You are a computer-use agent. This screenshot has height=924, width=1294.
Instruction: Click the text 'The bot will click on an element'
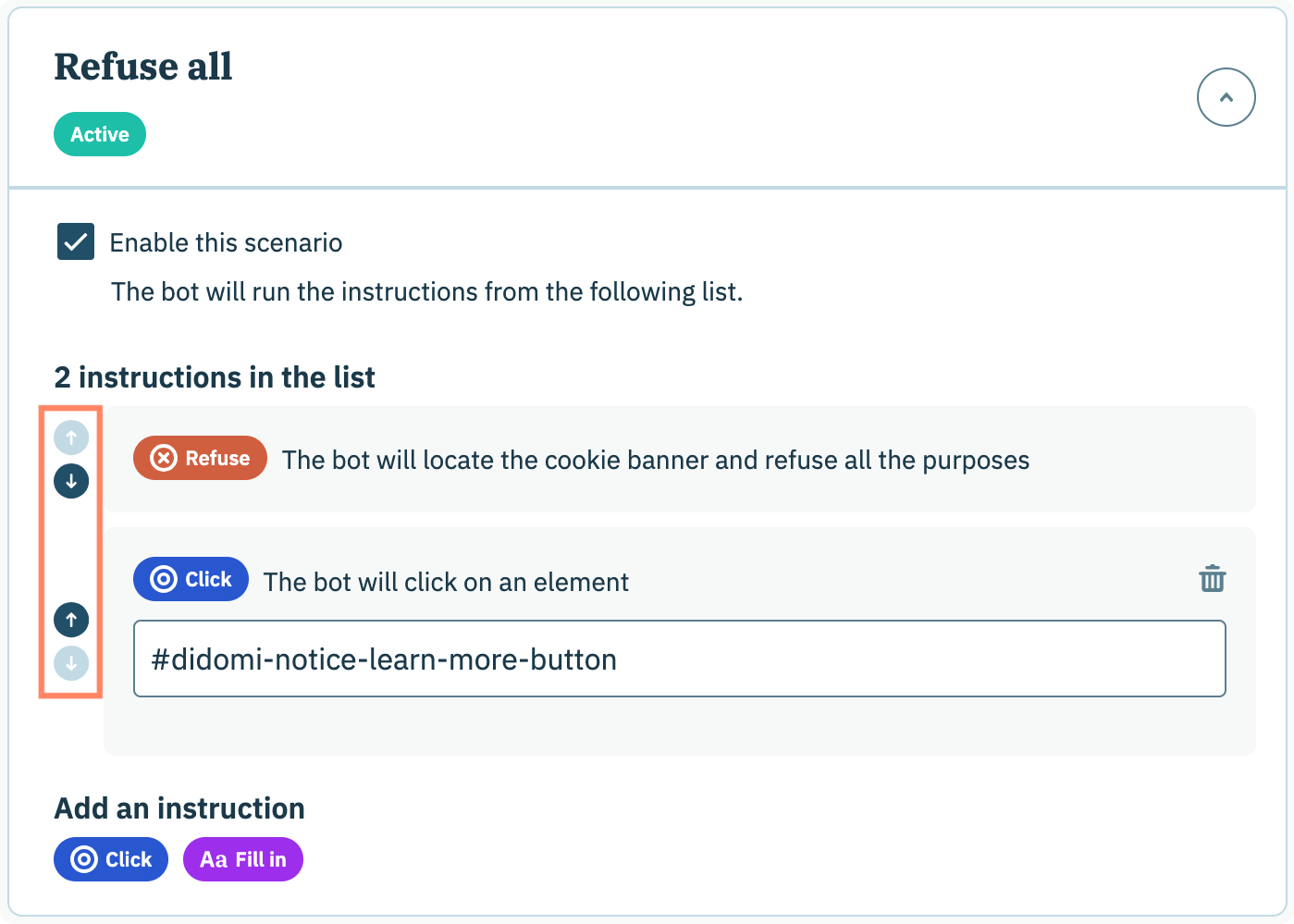tap(446, 582)
